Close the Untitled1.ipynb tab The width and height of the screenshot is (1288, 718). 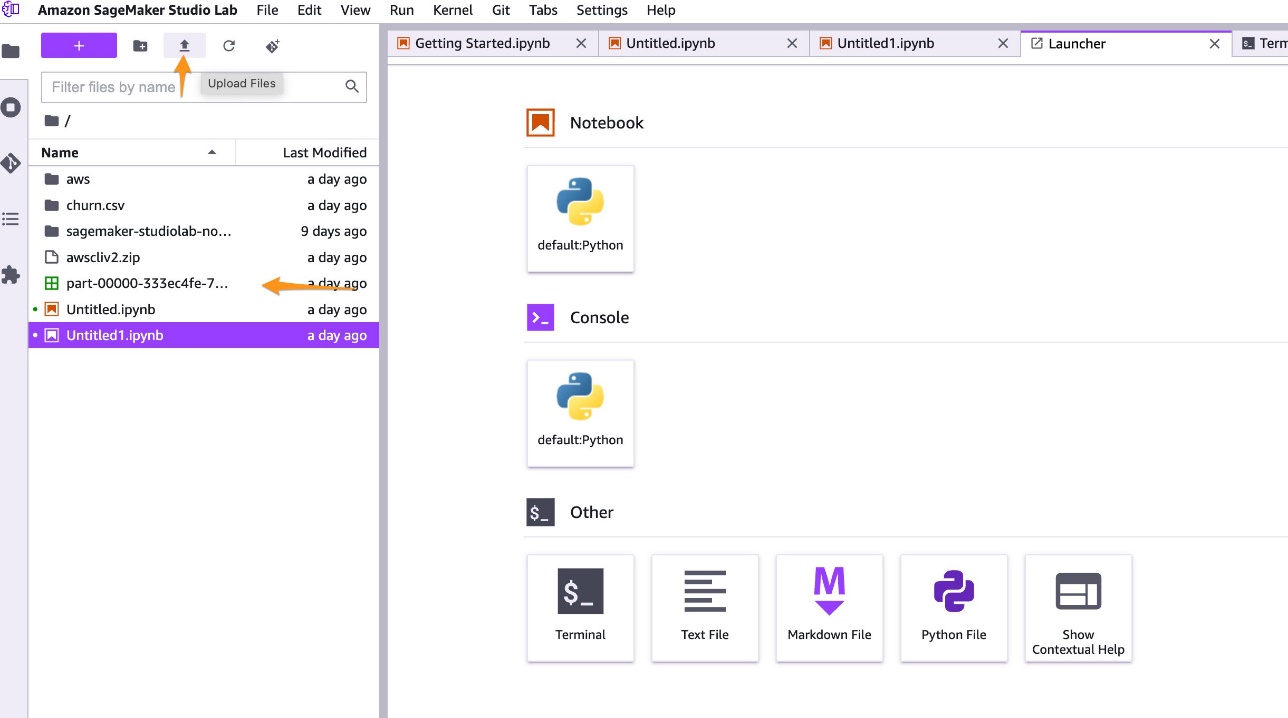coord(1004,44)
